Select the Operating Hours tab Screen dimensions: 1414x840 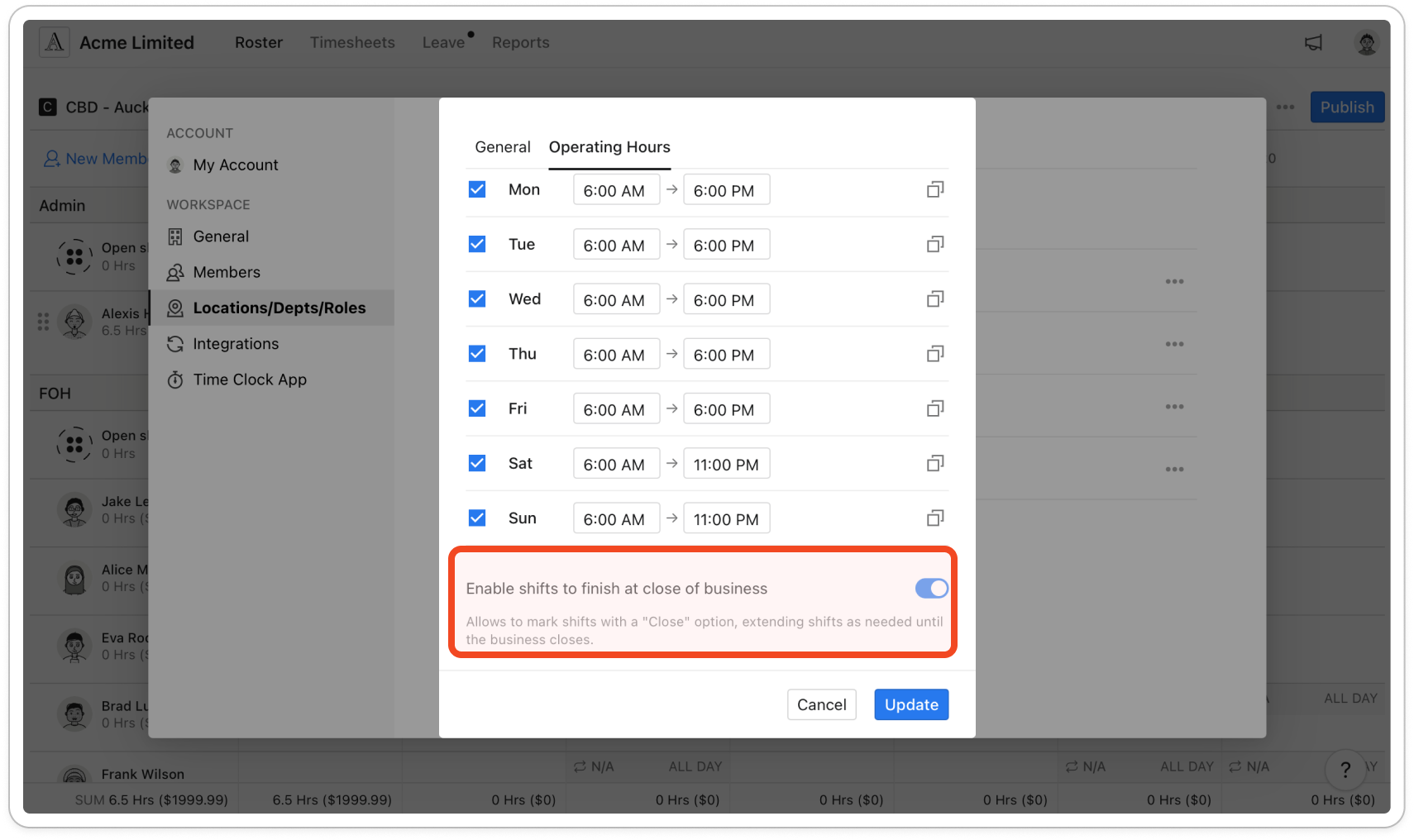click(609, 147)
